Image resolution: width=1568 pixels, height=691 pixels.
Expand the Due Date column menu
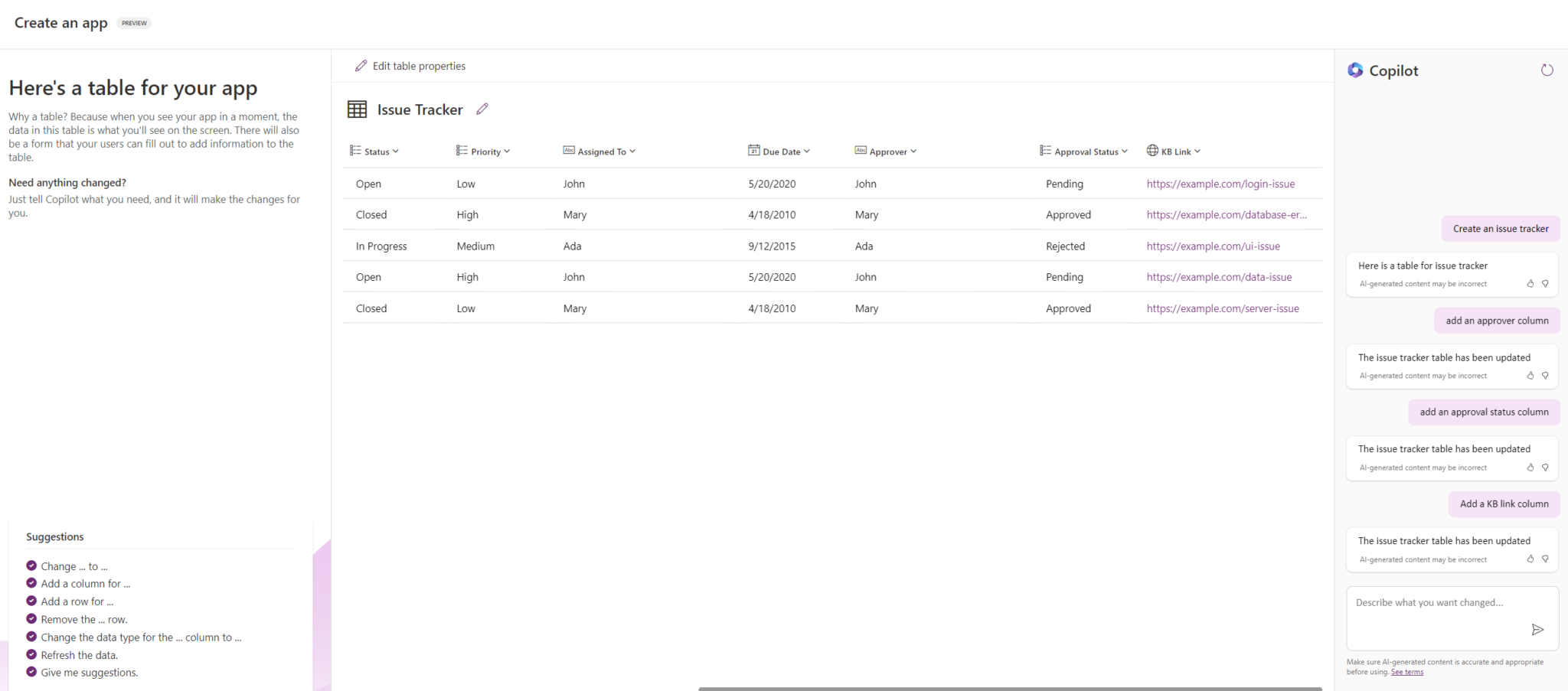806,152
